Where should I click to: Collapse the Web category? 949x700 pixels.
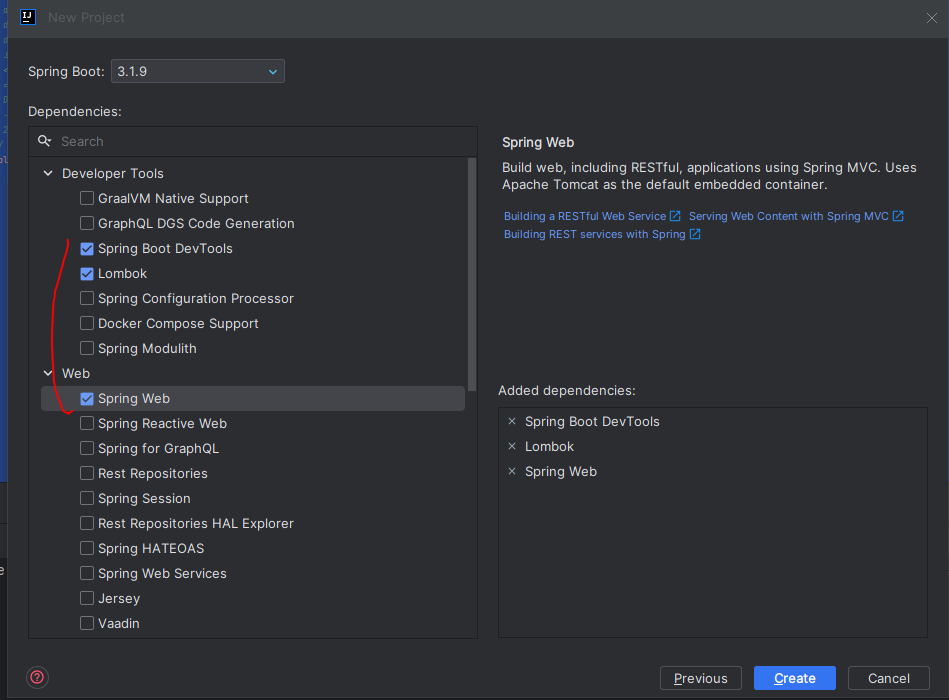pos(48,373)
